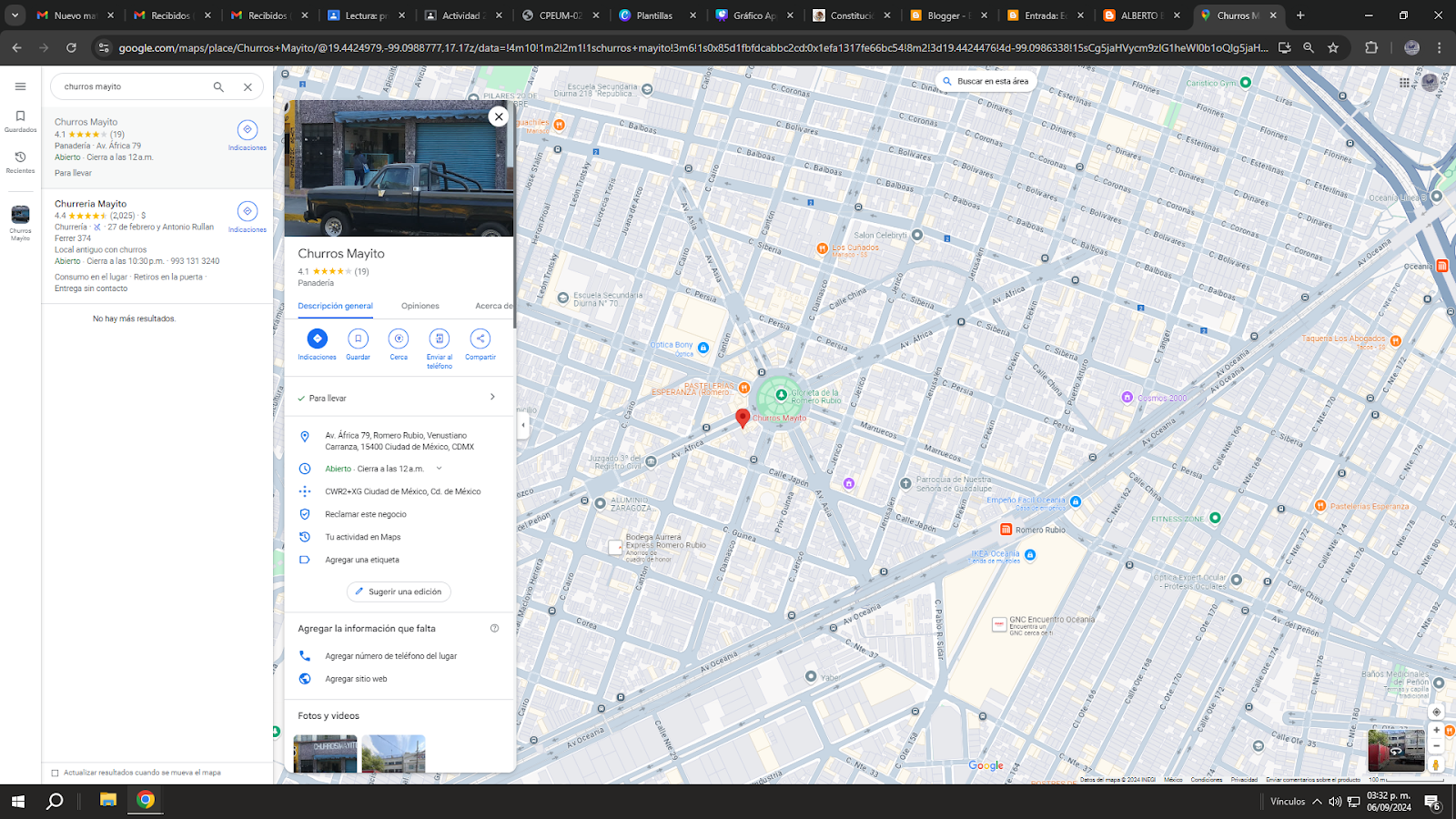Expand the Para llevar service options
The image size is (1456, 819).
399,398
